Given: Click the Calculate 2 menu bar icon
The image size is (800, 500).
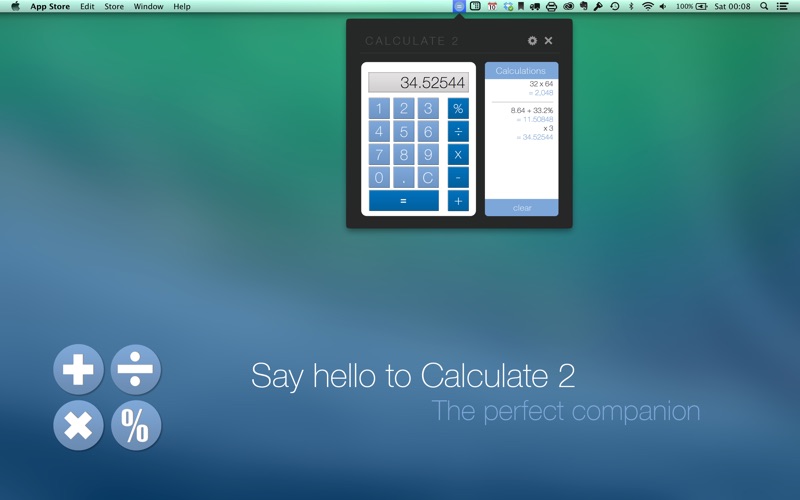Looking at the screenshot, I should [459, 6].
